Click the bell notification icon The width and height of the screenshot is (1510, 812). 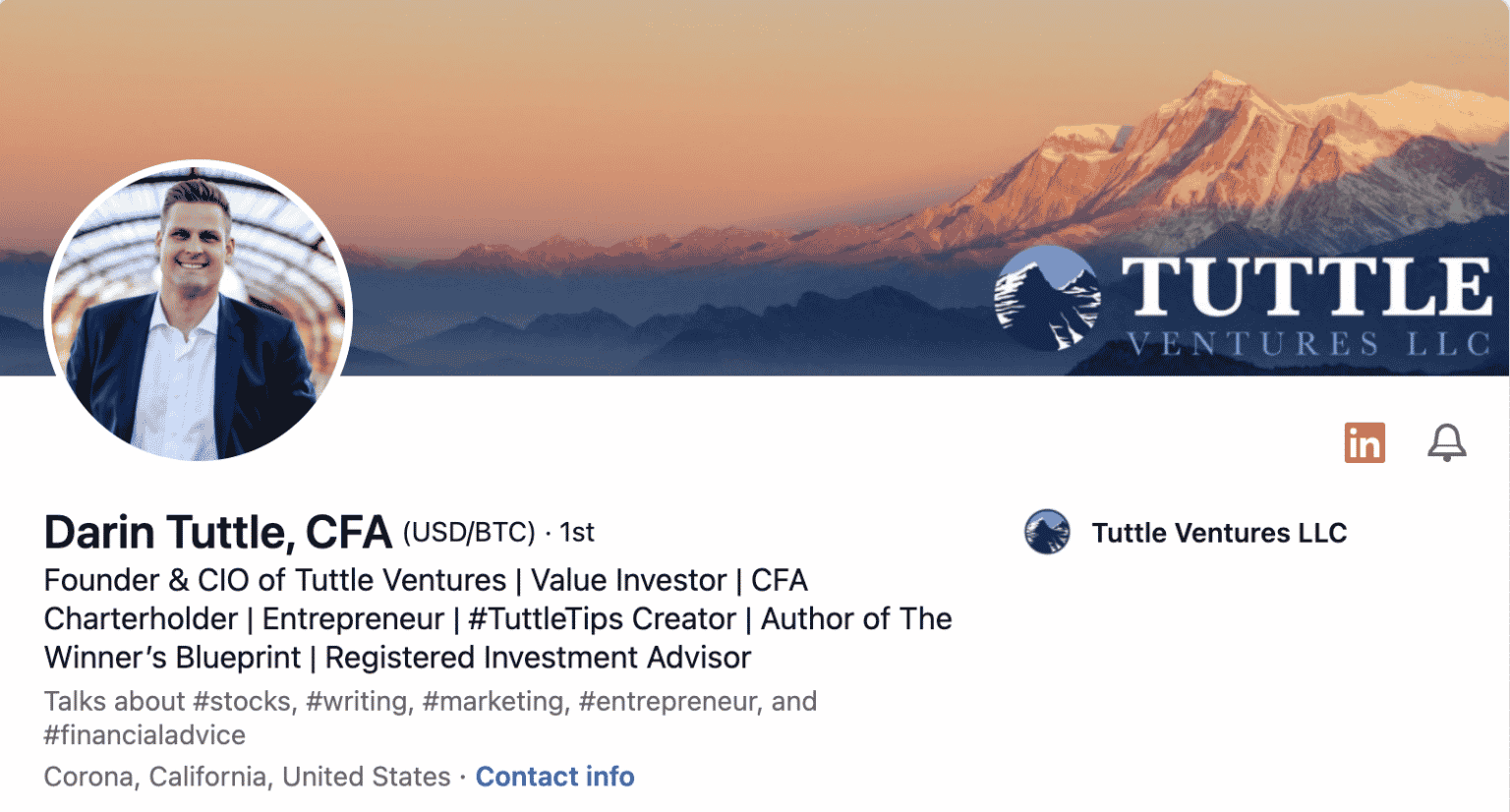(1446, 443)
